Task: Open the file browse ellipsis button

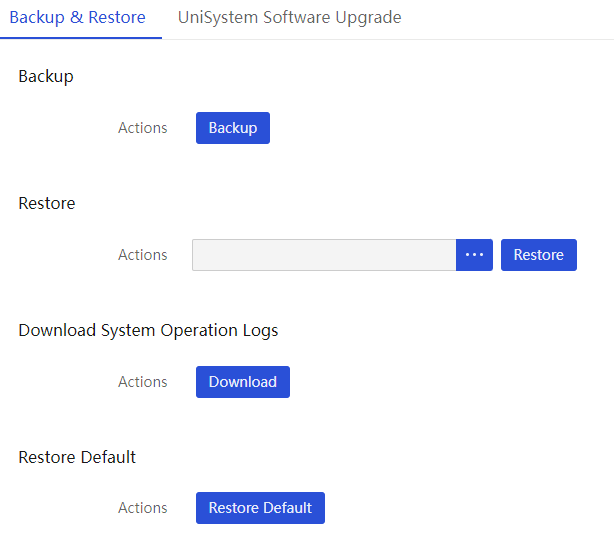Action: [474, 255]
